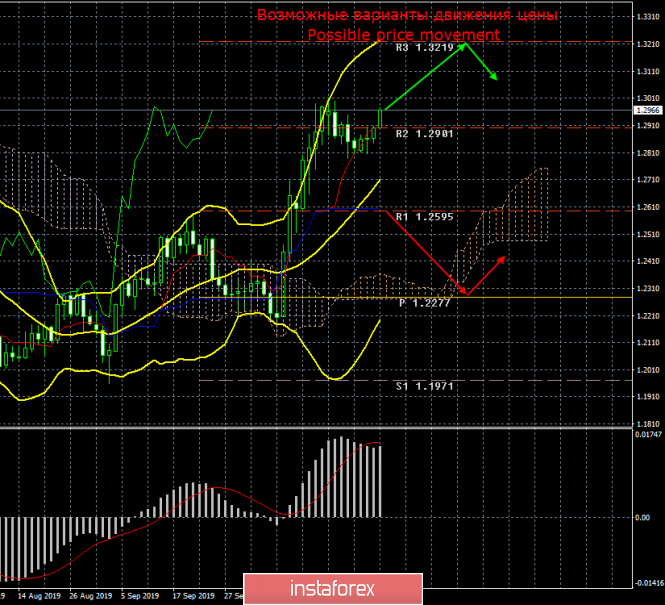Click the 17 Sep 2019 date label

(x=193, y=596)
